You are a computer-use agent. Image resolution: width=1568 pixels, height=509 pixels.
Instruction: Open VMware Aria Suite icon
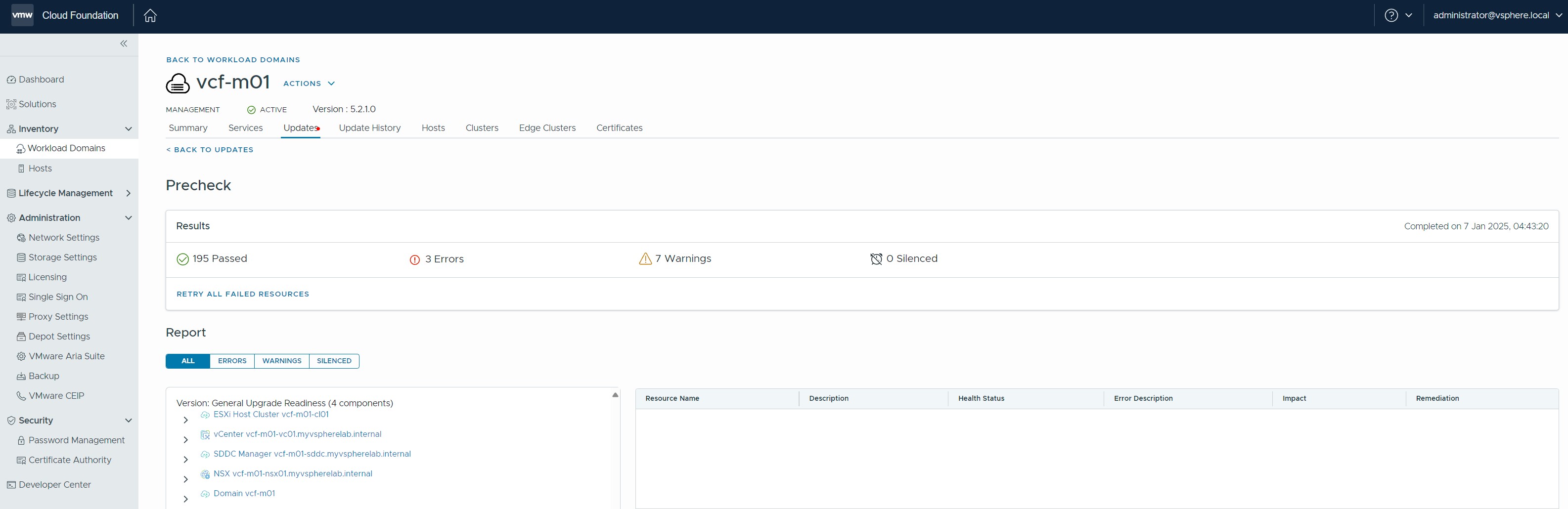(21, 356)
